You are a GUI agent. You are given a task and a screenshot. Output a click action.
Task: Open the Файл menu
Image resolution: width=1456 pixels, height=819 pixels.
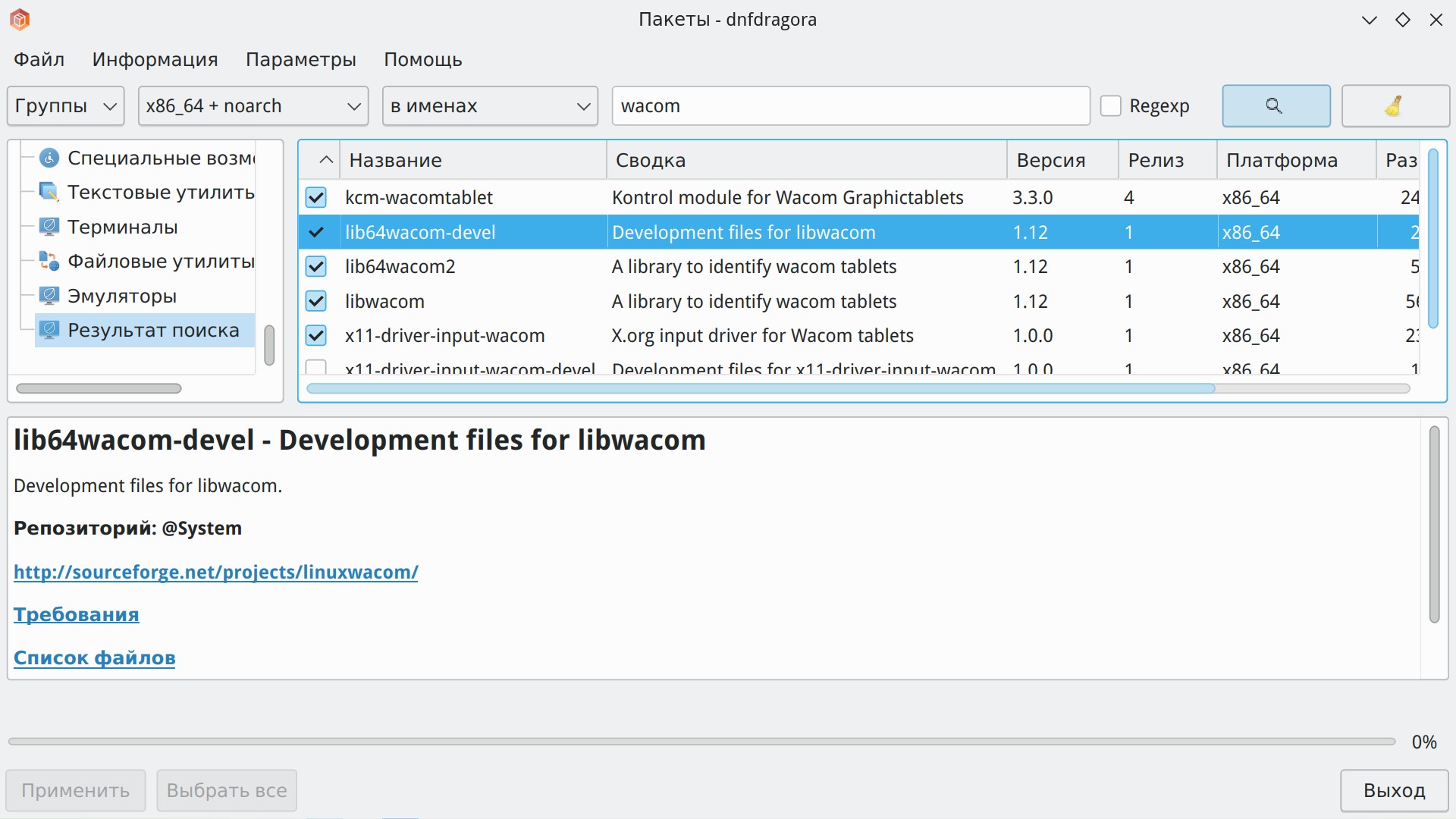(39, 59)
